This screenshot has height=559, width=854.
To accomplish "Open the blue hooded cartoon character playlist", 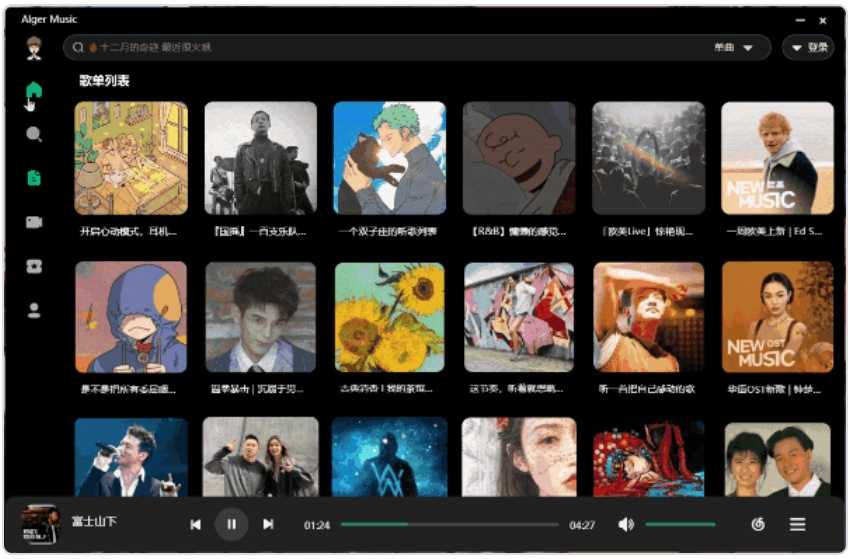I will click(131, 317).
